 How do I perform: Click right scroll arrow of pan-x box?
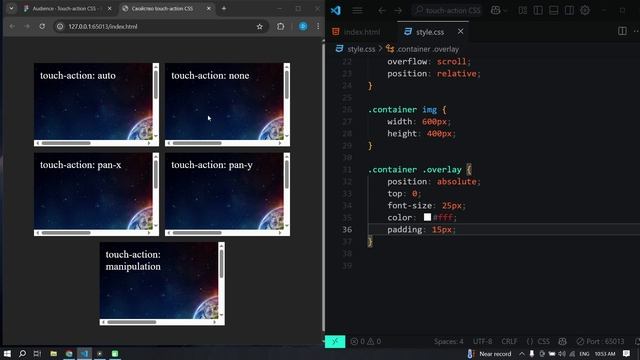click(149, 233)
